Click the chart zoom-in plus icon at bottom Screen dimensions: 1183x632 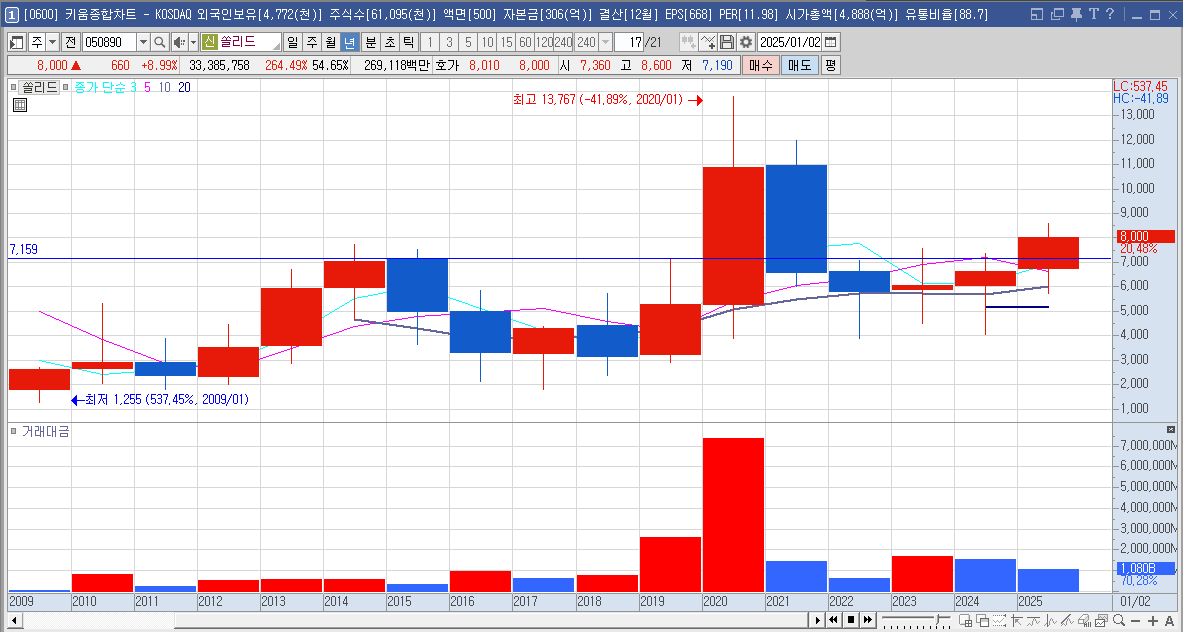click(1151, 620)
